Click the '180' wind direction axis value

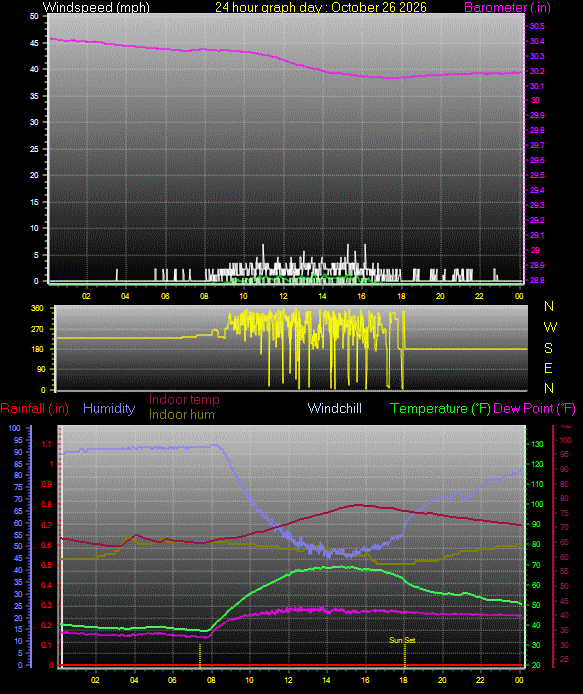coord(38,349)
